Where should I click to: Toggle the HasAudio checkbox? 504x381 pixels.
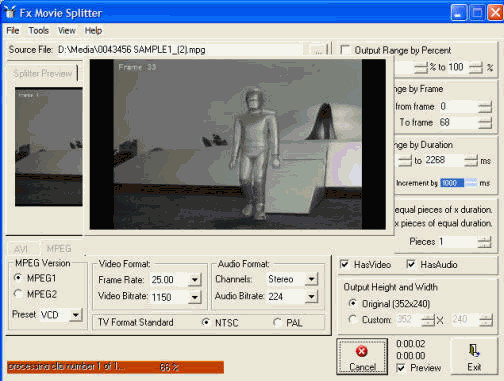[x=411, y=264]
